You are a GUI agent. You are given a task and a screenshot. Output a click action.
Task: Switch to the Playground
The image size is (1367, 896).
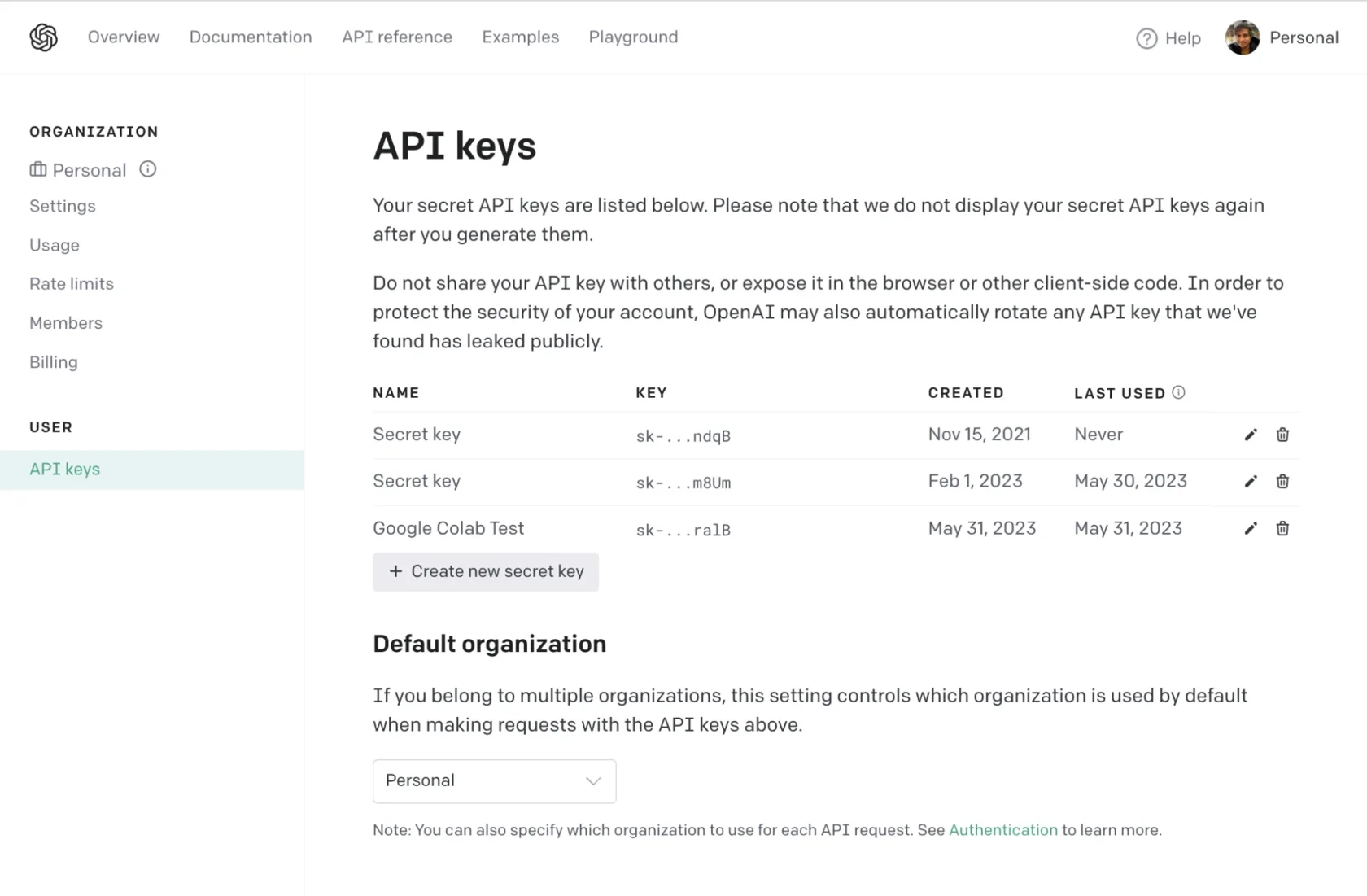[x=633, y=37]
